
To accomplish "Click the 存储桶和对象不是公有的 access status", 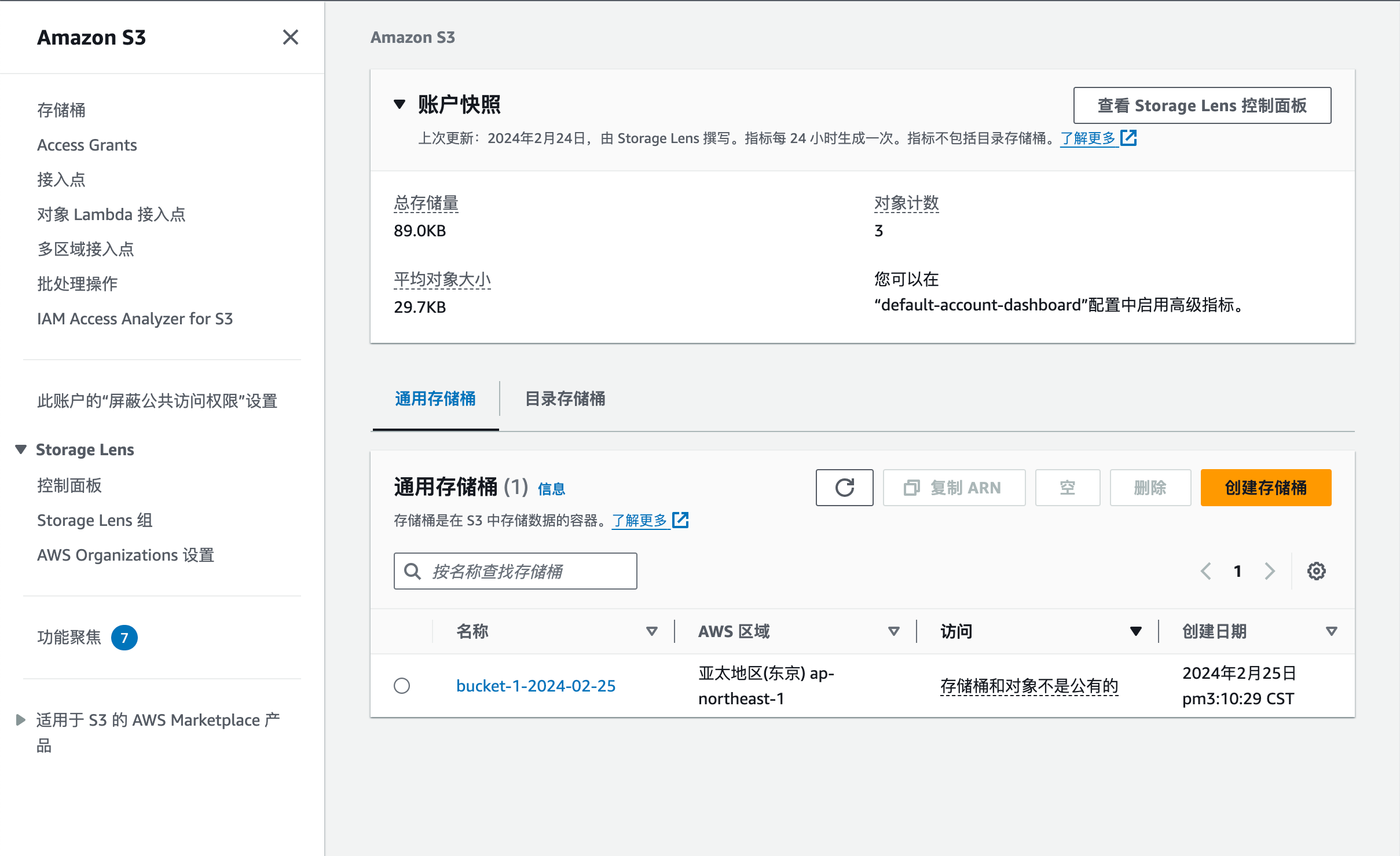I will coord(1029,686).
